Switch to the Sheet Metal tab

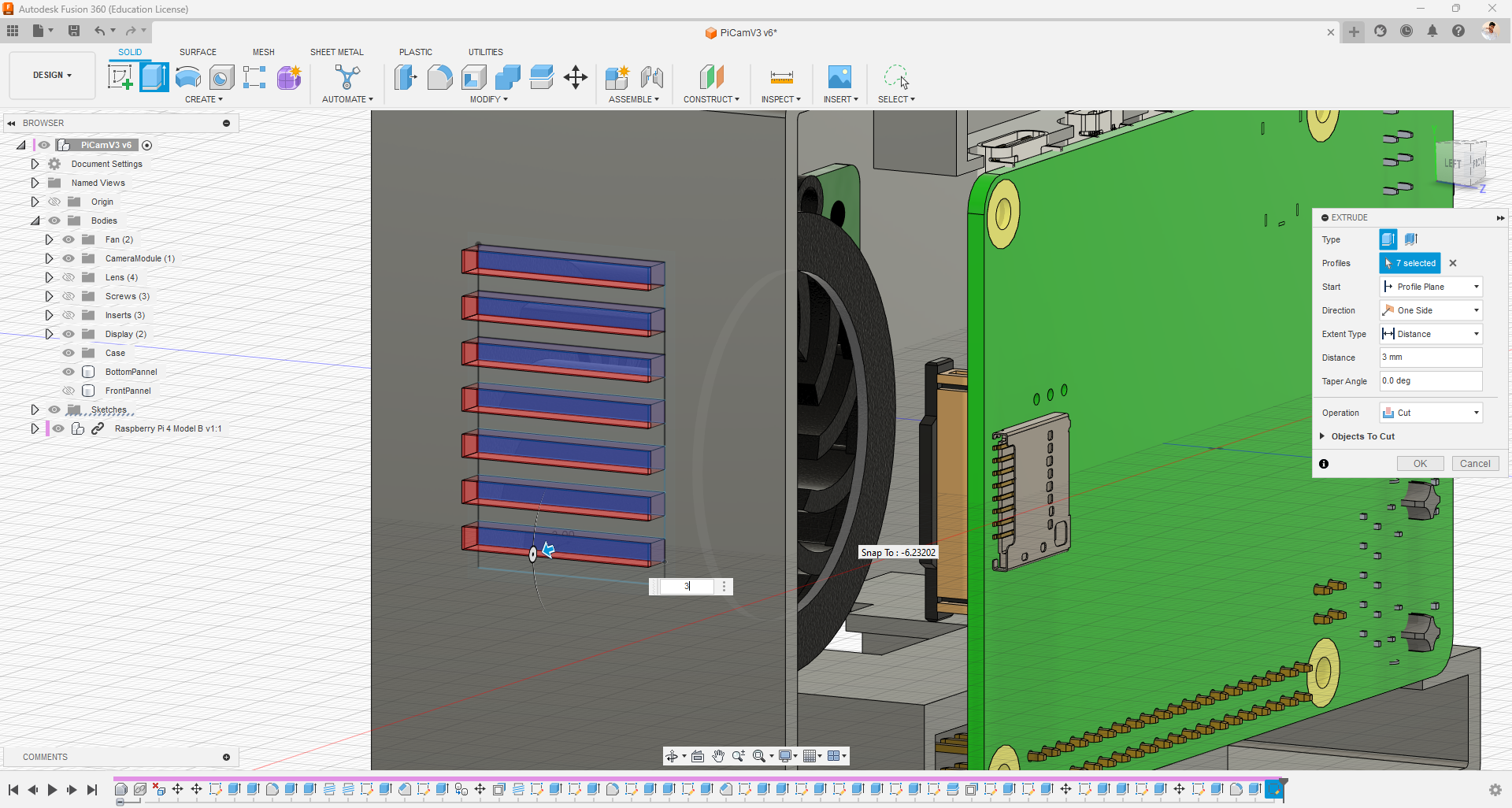tap(336, 52)
